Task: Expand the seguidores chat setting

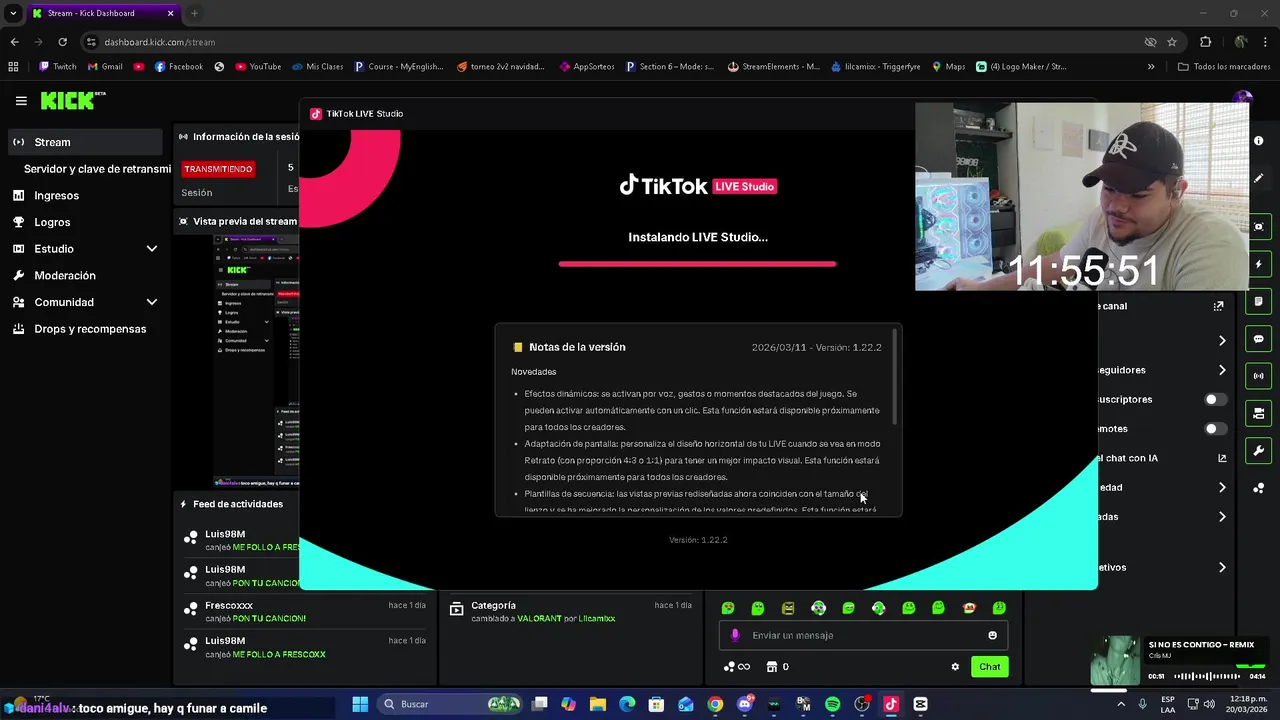Action: pos(1221,370)
